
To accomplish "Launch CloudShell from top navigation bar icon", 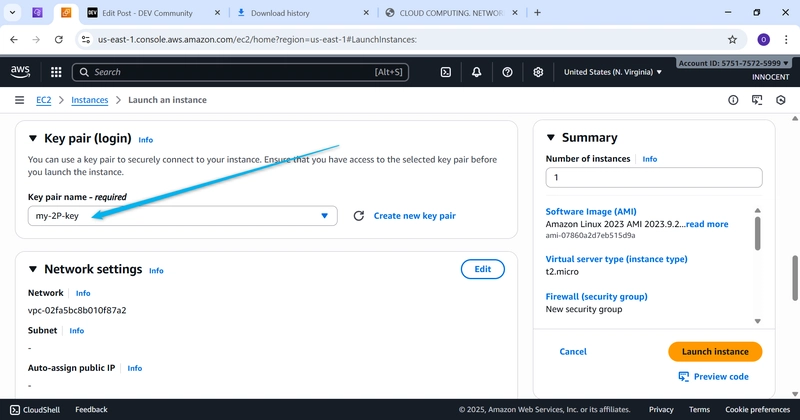I will [446, 72].
